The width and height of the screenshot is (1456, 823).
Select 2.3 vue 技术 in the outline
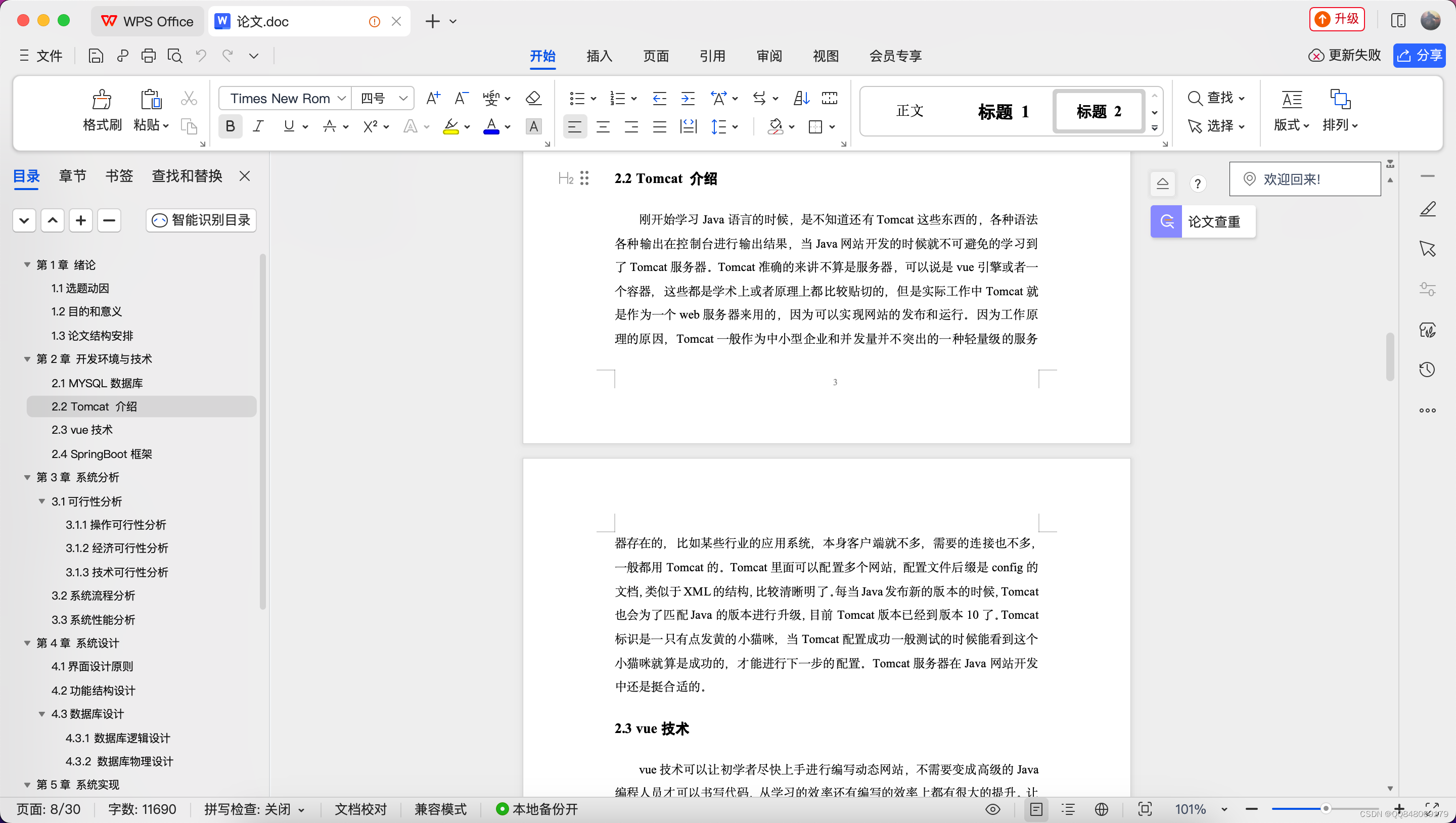coord(82,430)
